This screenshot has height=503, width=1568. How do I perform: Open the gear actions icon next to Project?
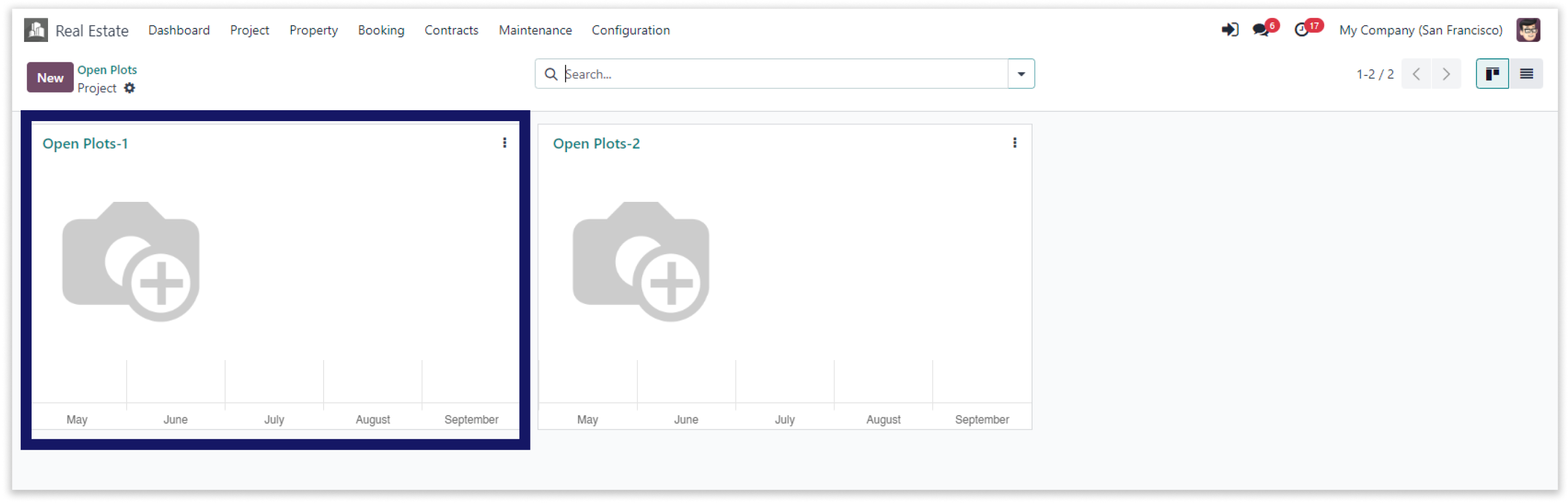coord(130,88)
